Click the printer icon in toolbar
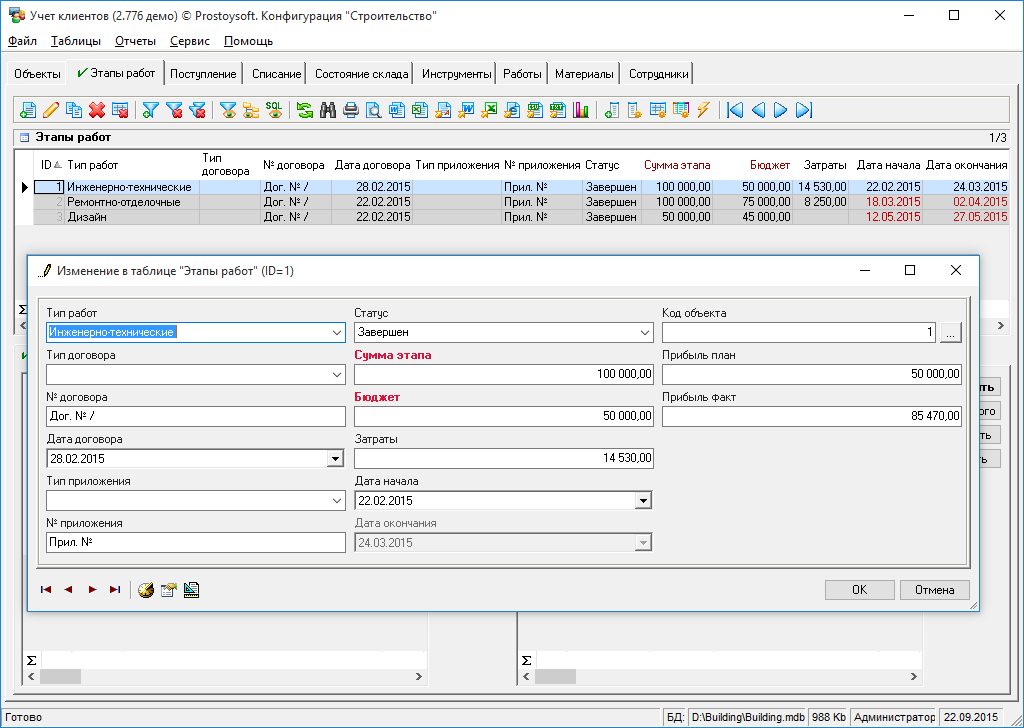The image size is (1024, 728). pos(351,110)
